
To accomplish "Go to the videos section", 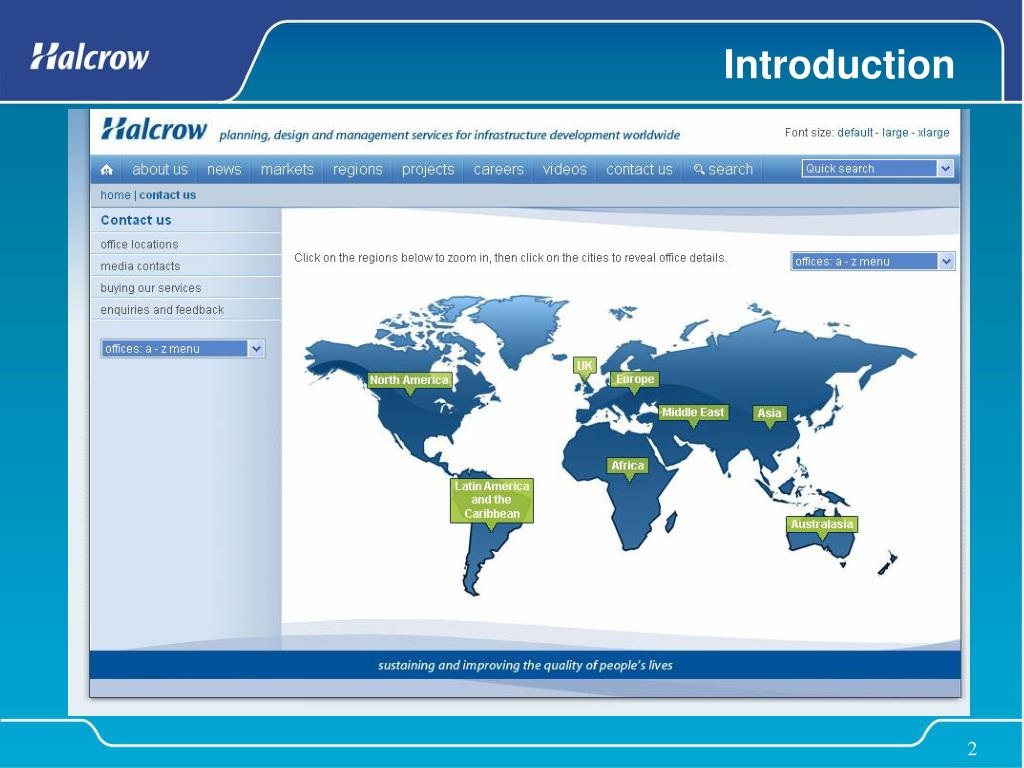I will [565, 169].
